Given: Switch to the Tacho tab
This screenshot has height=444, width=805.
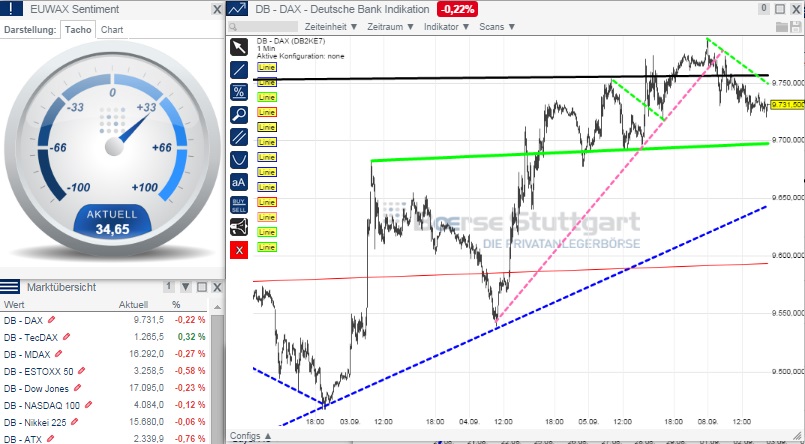Looking at the screenshot, I should (78, 30).
